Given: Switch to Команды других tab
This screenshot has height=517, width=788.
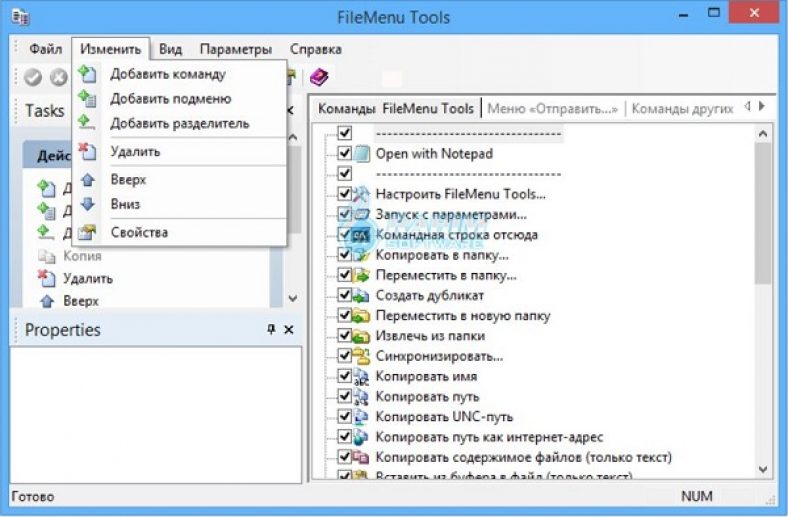Looking at the screenshot, I should [x=682, y=109].
